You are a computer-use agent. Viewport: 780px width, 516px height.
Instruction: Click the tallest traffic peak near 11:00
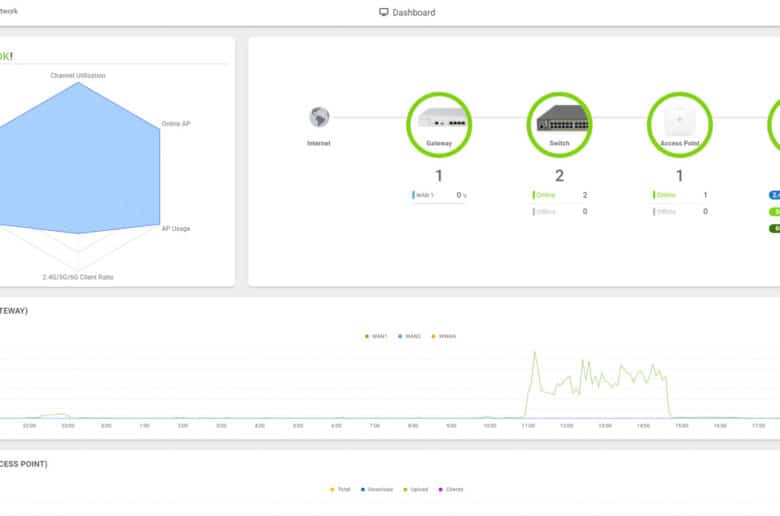[x=535, y=353]
